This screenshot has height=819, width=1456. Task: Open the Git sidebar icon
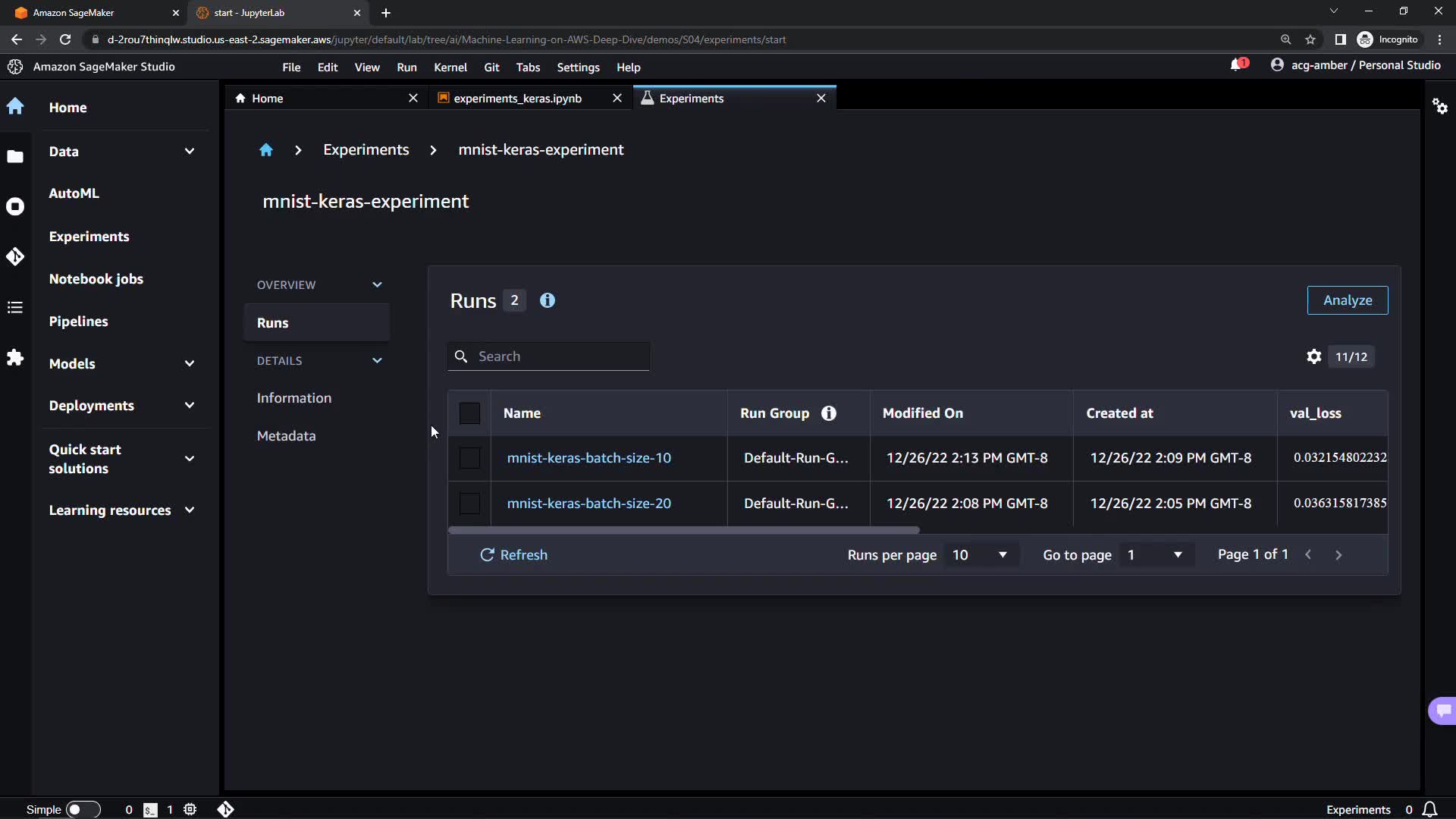point(15,257)
